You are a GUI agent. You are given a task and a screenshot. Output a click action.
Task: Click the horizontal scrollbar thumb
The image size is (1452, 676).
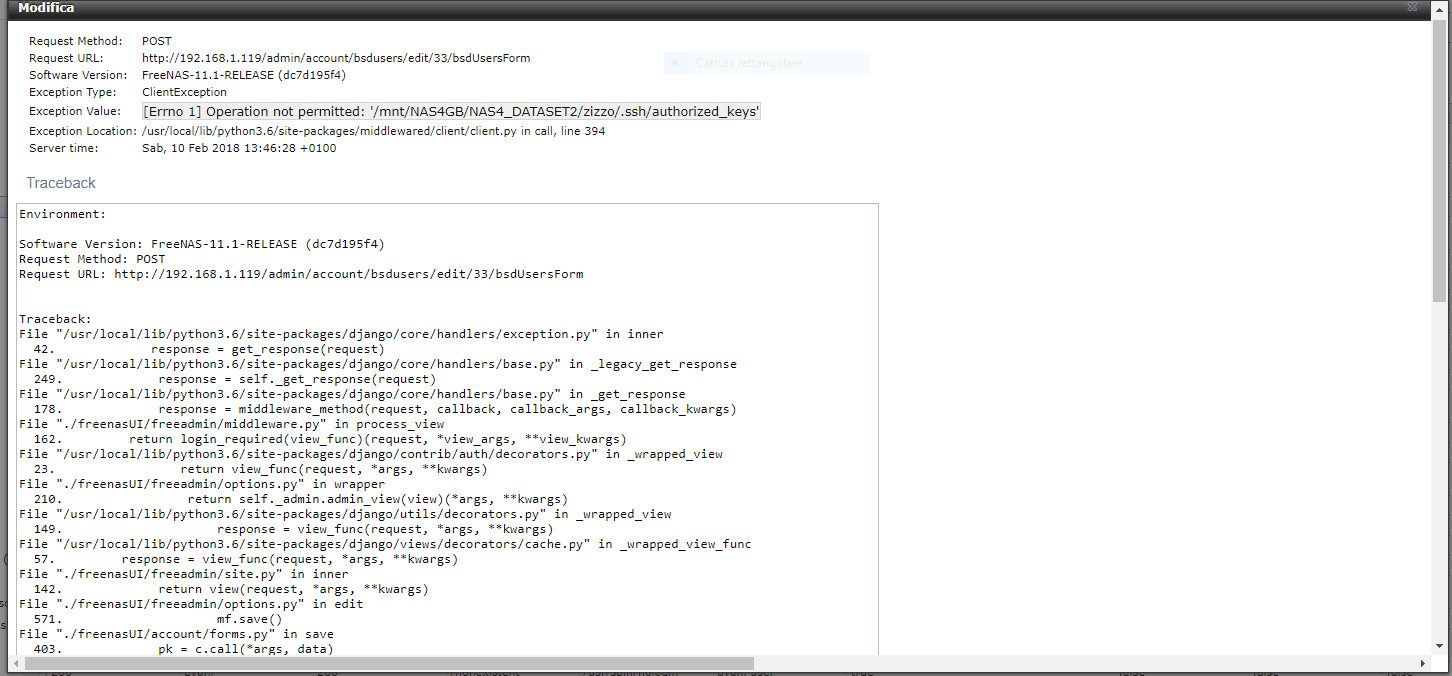(x=389, y=663)
